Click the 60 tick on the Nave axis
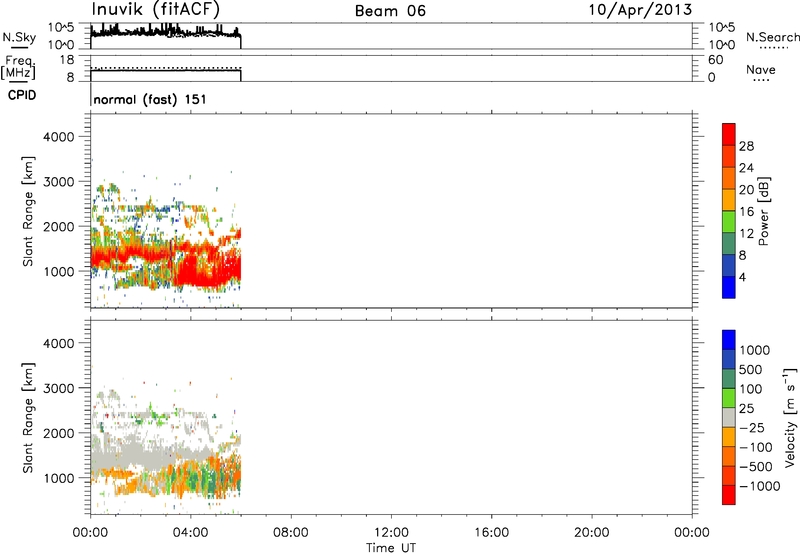 715,60
